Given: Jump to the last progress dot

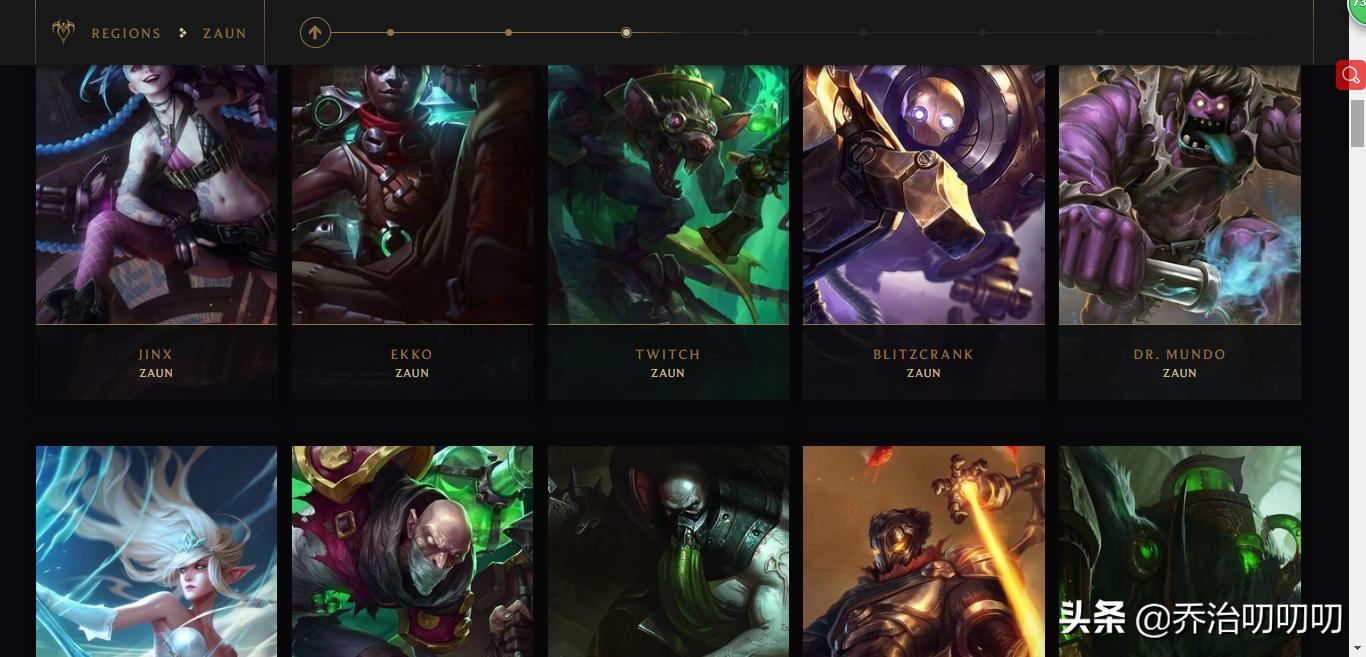Looking at the screenshot, I should pyautogui.click(x=1218, y=33).
